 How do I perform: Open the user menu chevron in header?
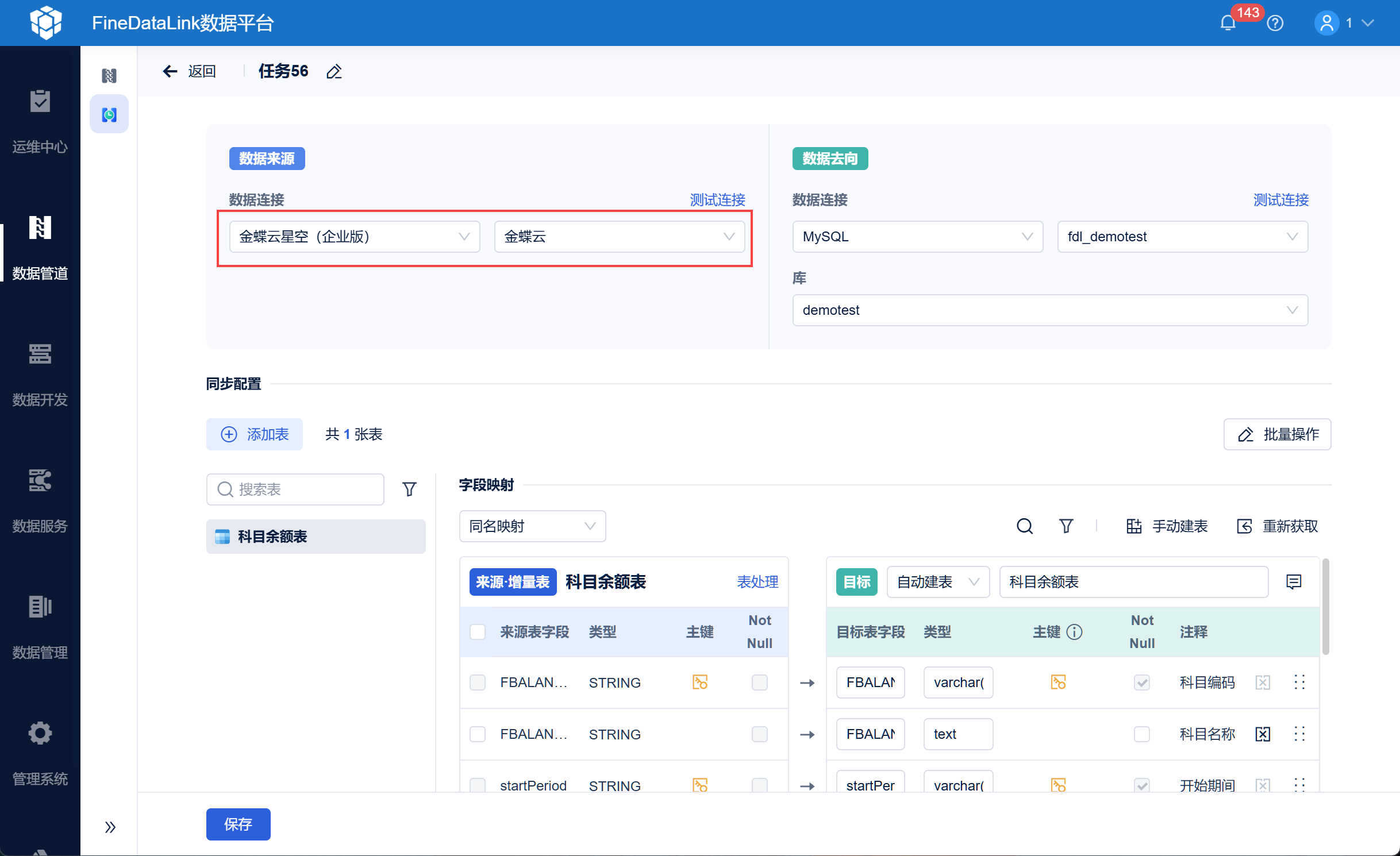pyautogui.click(x=1368, y=23)
